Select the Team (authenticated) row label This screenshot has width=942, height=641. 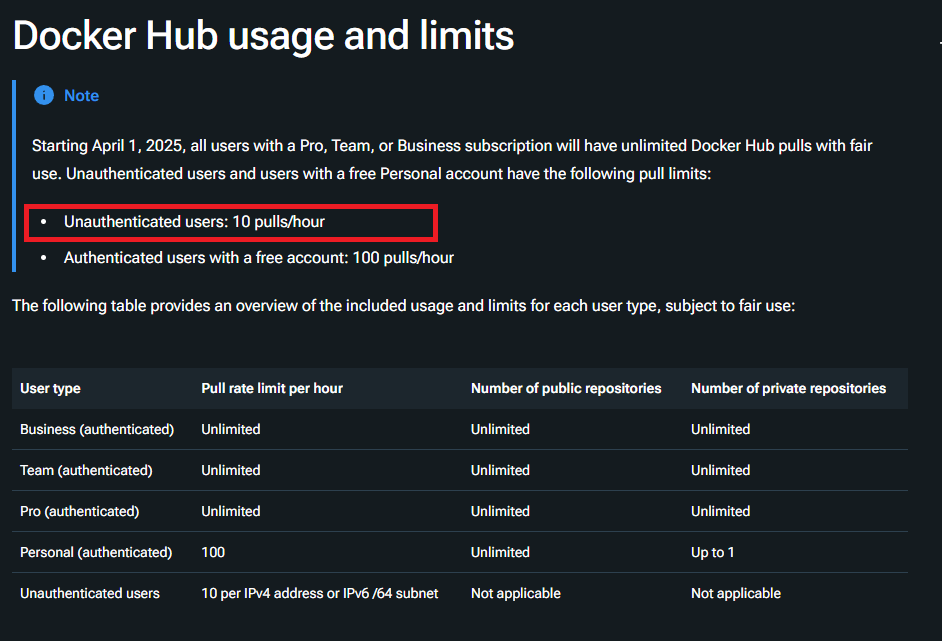point(87,470)
